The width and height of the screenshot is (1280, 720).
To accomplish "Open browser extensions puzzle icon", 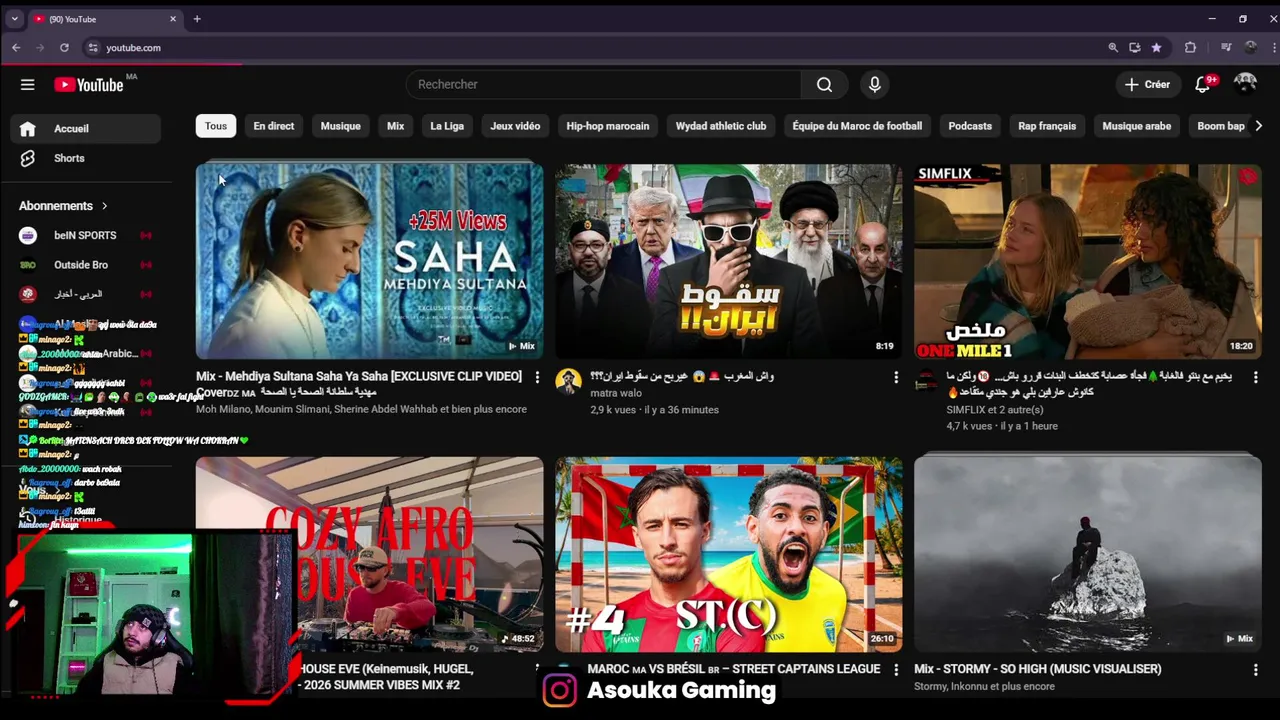I will tap(1190, 47).
